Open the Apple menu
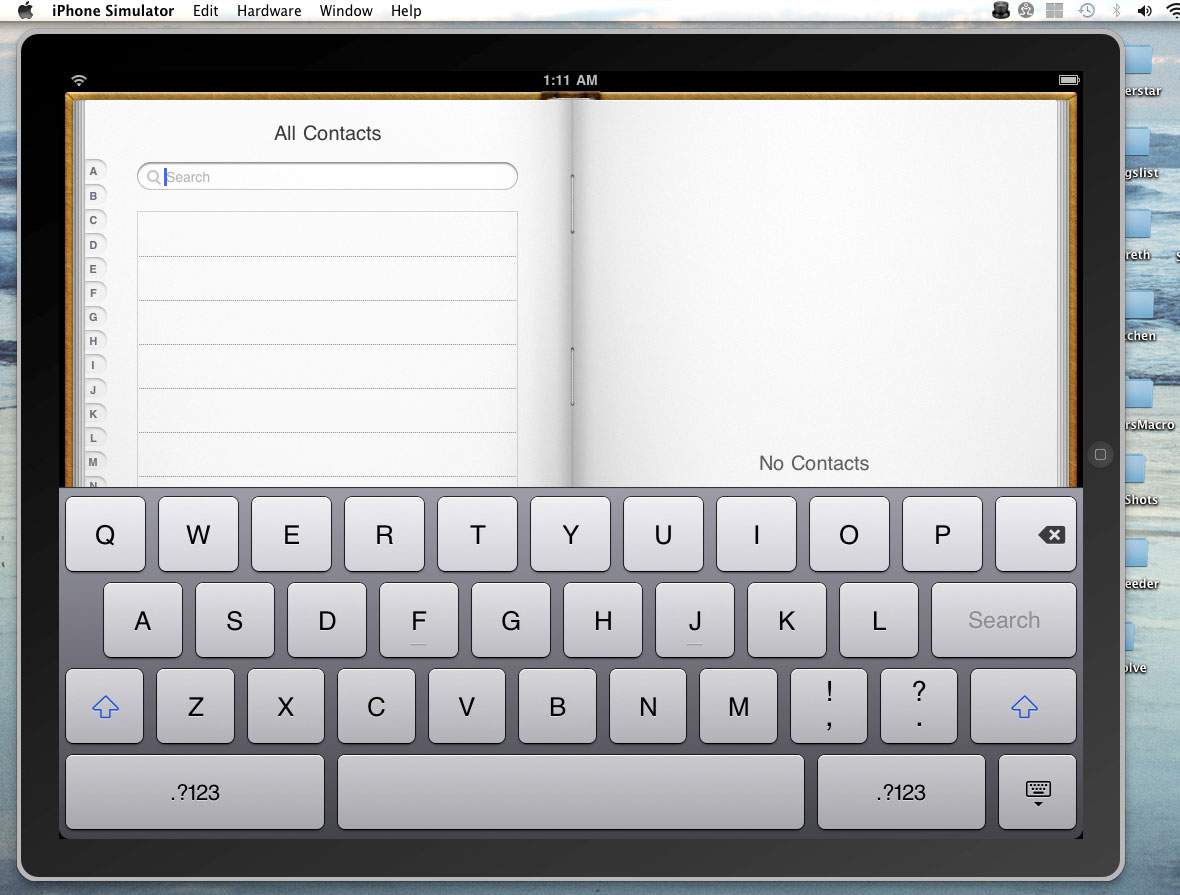The image size is (1180, 895). (26, 11)
